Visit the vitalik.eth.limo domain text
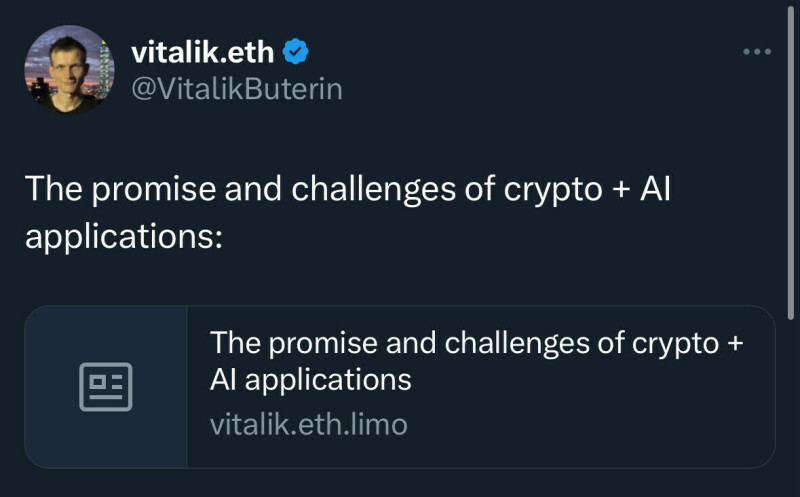800x497 pixels. click(x=309, y=424)
